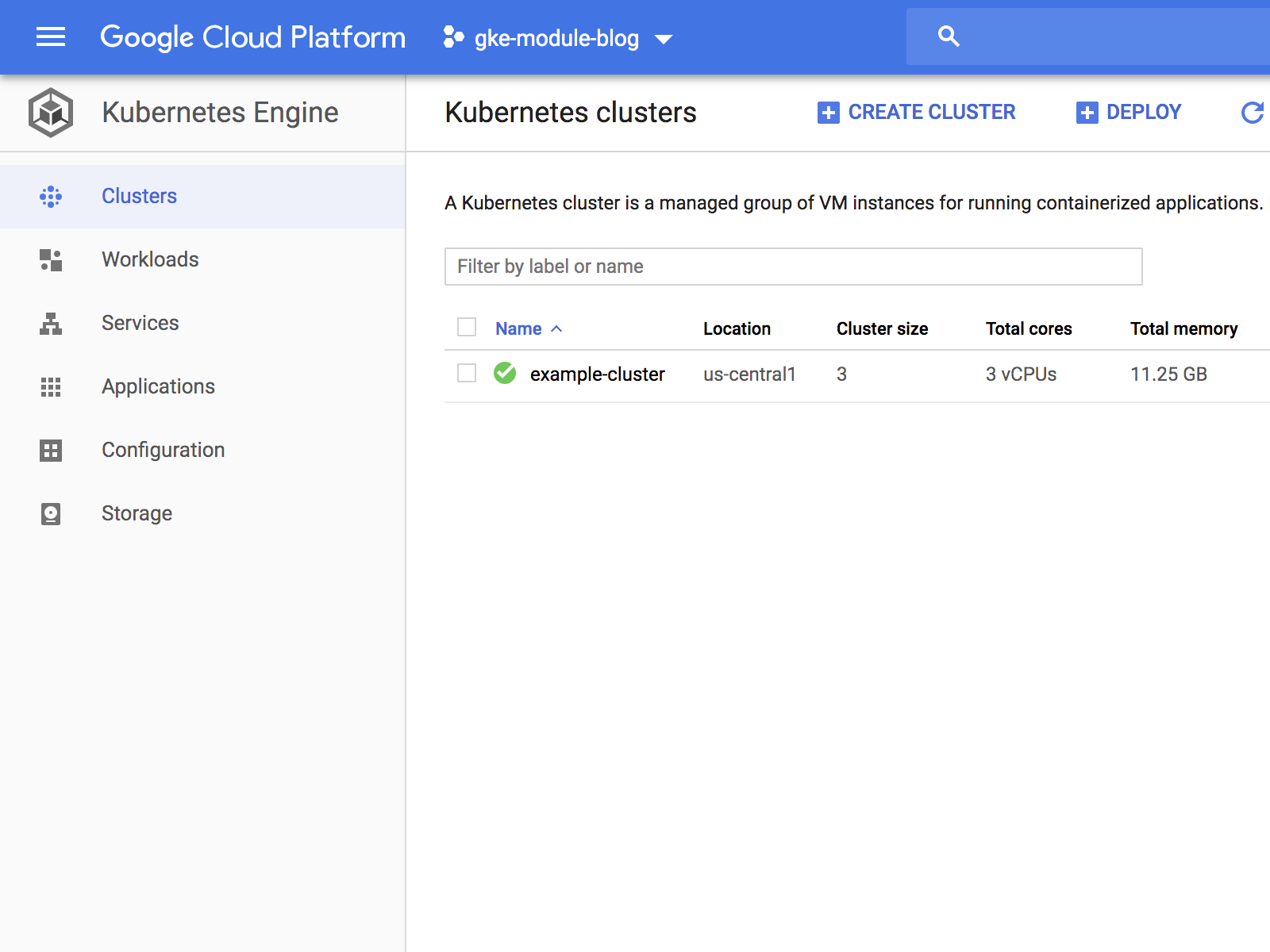Click the plus icon for Deploy
The height and width of the screenshot is (952, 1270).
coord(1087,113)
